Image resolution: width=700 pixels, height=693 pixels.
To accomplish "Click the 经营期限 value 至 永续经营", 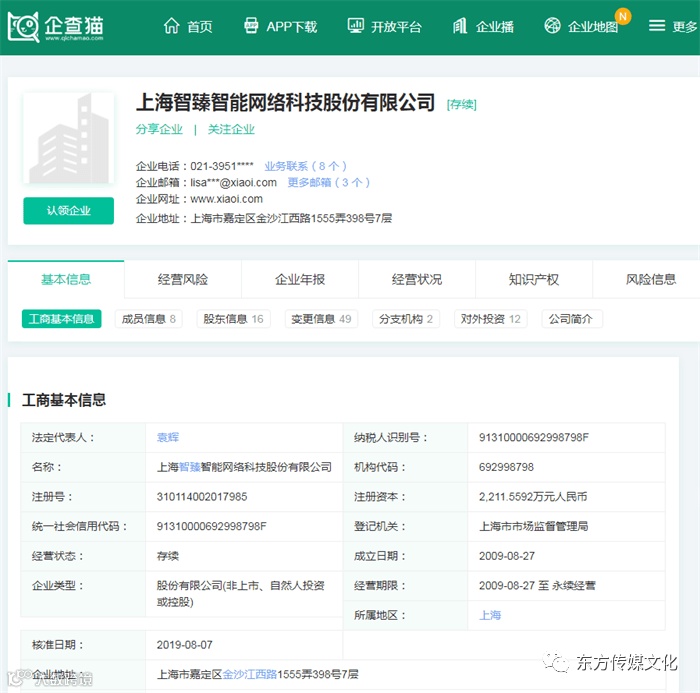I will click(538, 585).
